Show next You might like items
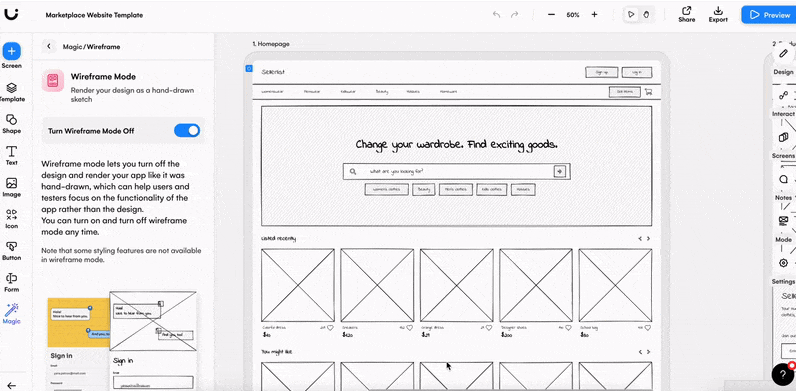Screen dimensions: 796x391 pyautogui.click(x=648, y=351)
